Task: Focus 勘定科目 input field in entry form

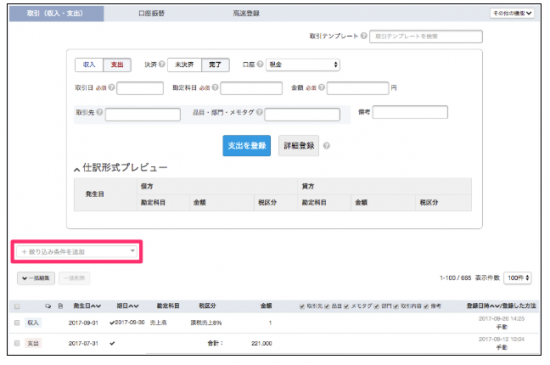Action: pos(251,88)
